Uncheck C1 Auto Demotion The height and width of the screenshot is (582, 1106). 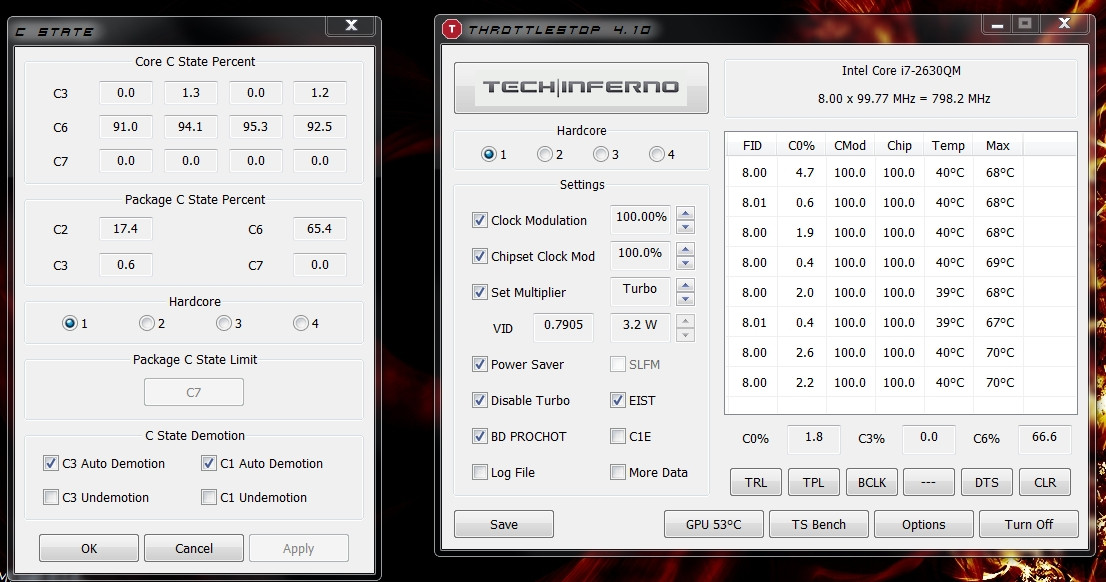[x=209, y=463]
